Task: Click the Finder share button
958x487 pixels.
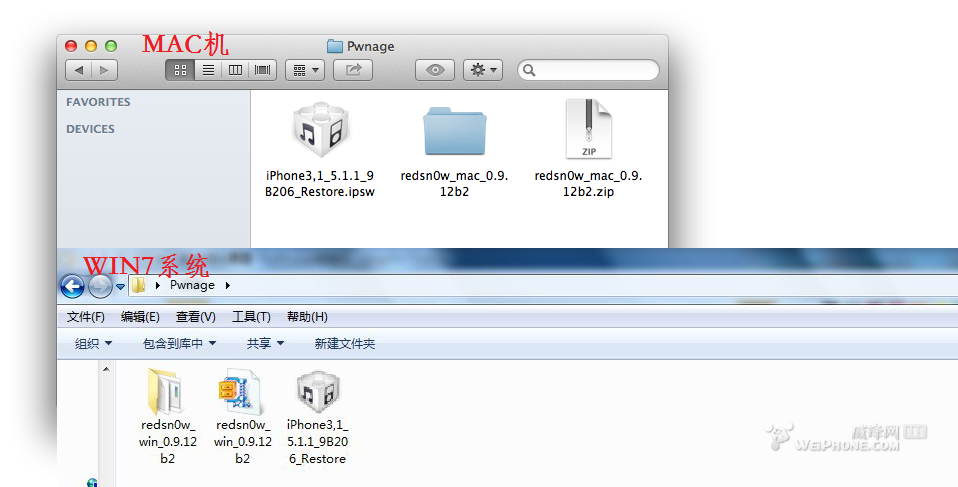Action: [352, 70]
